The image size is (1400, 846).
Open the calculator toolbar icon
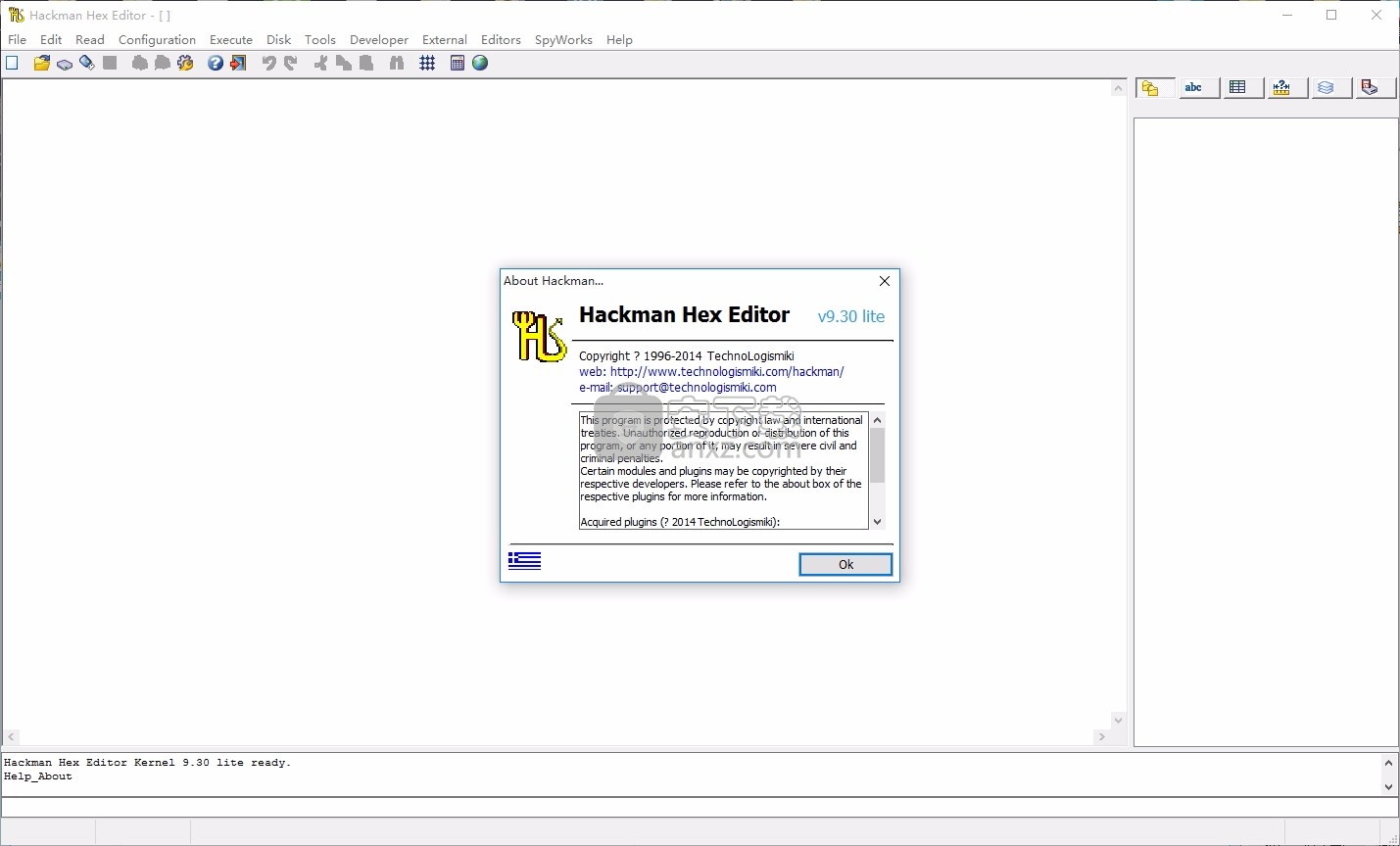click(x=458, y=63)
